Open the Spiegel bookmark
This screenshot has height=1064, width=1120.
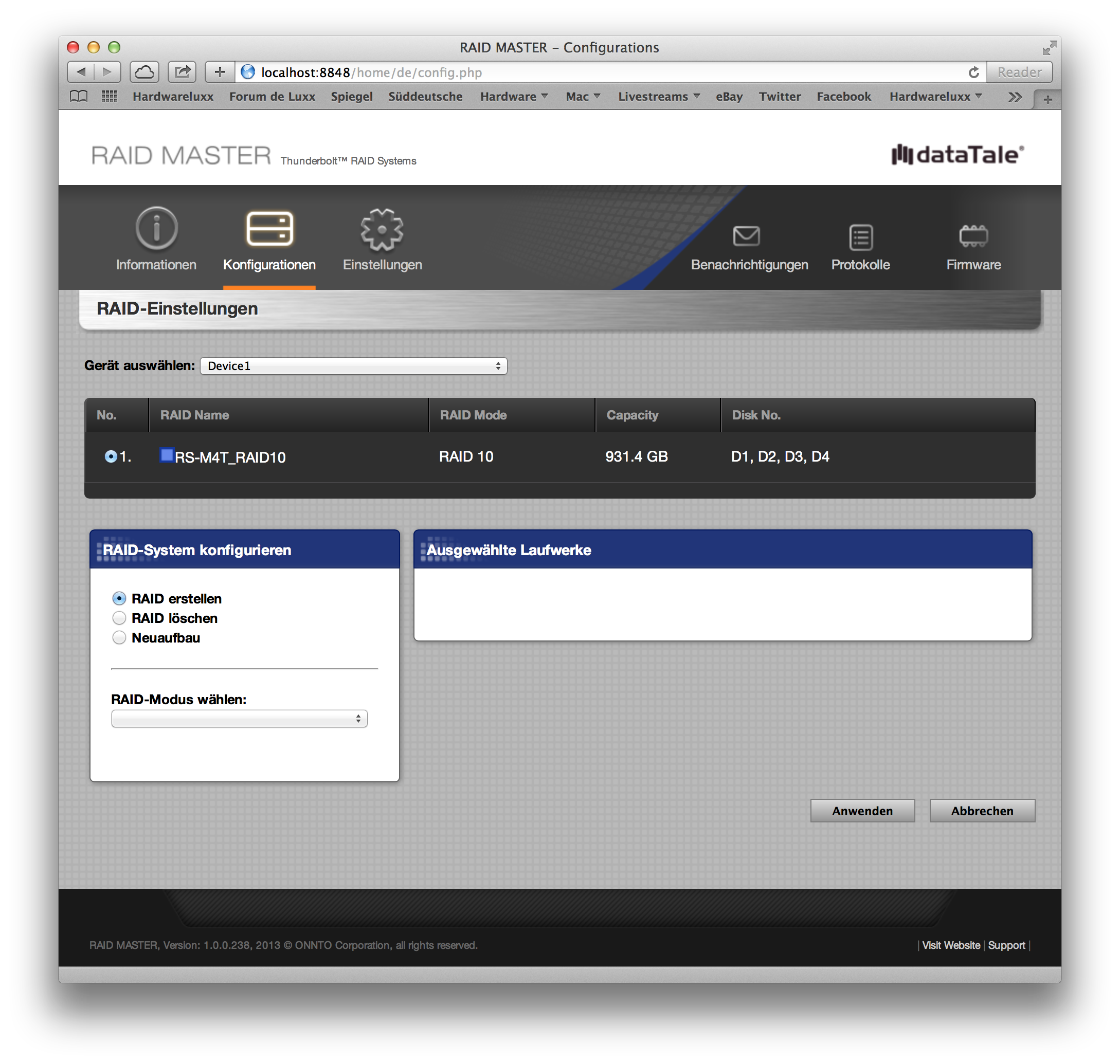[352, 97]
